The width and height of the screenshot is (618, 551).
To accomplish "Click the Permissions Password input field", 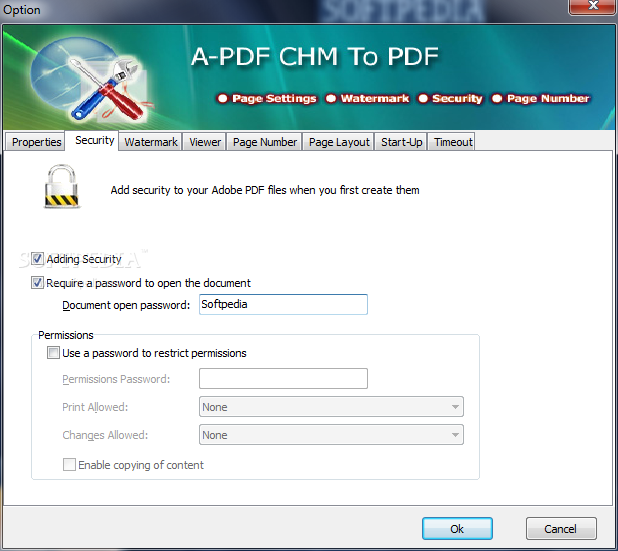I will [x=283, y=378].
